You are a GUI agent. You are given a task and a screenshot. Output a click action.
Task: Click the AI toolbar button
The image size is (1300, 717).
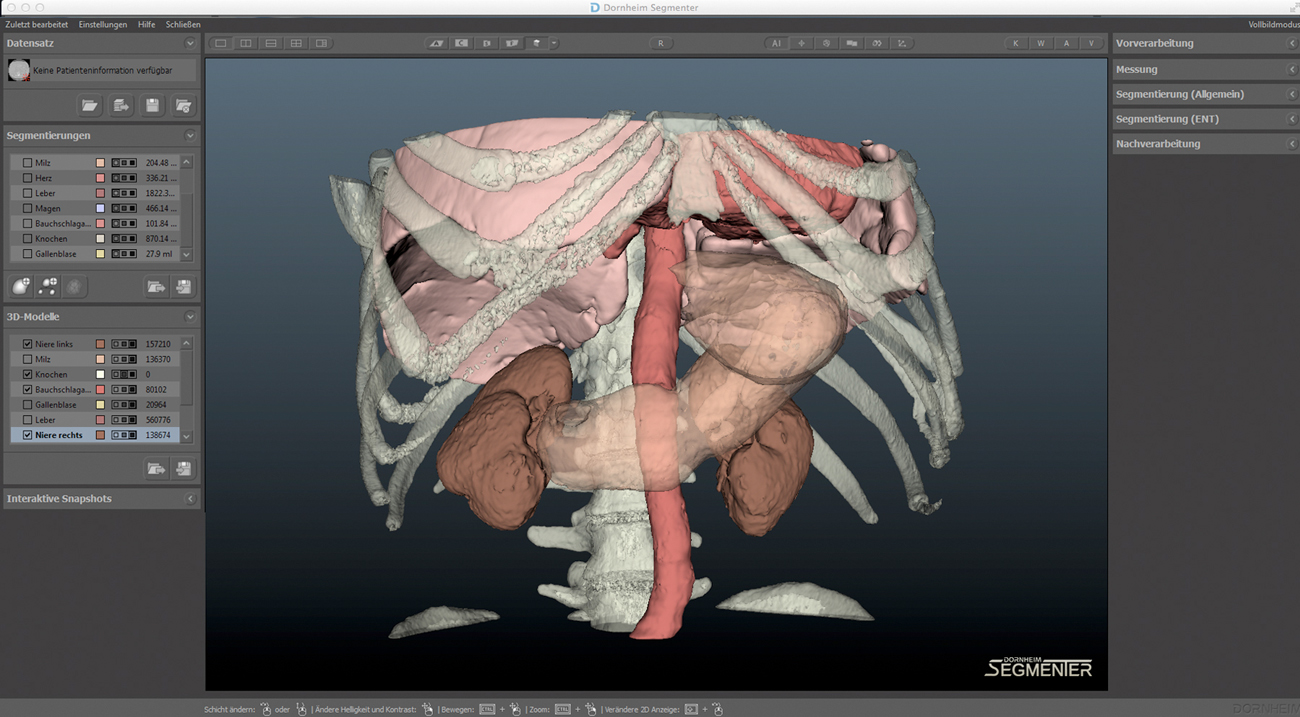click(x=776, y=43)
